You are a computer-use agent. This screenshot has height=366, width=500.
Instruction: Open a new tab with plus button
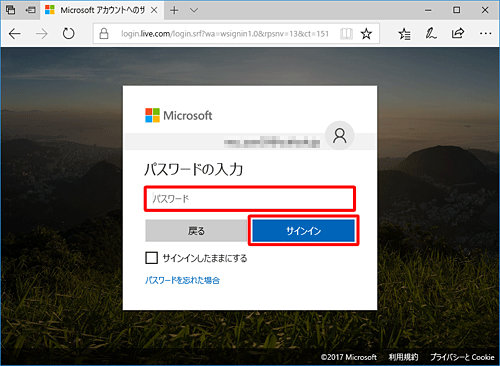point(174,10)
